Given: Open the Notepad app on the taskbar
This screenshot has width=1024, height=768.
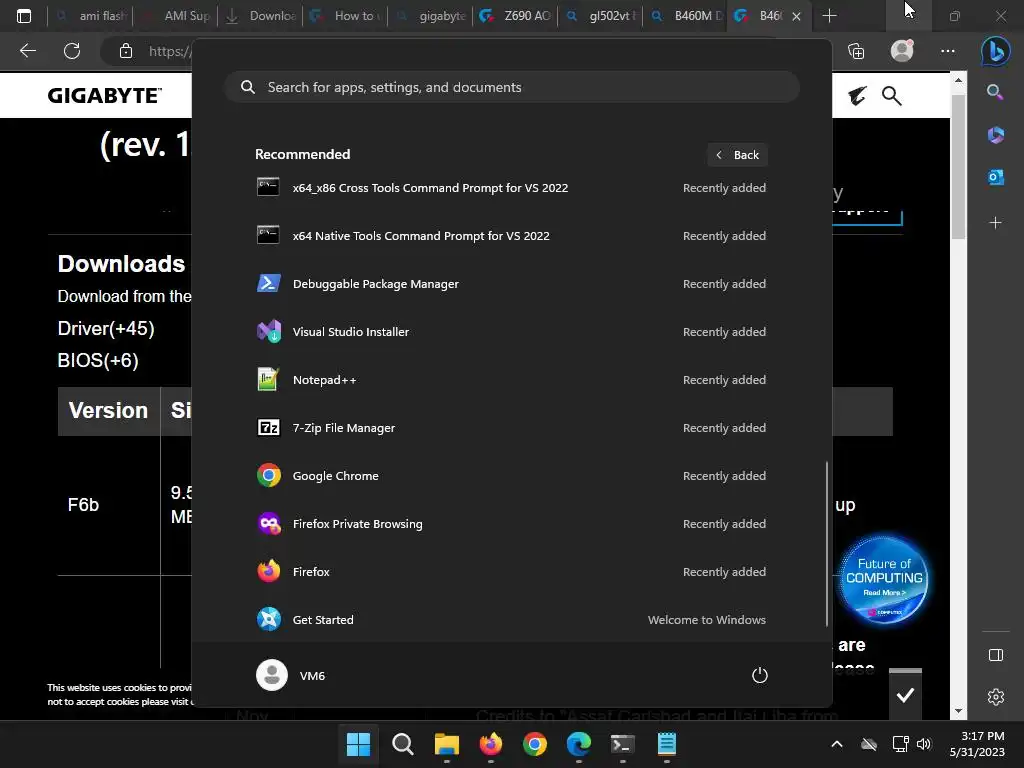Looking at the screenshot, I should pyautogui.click(x=667, y=744).
